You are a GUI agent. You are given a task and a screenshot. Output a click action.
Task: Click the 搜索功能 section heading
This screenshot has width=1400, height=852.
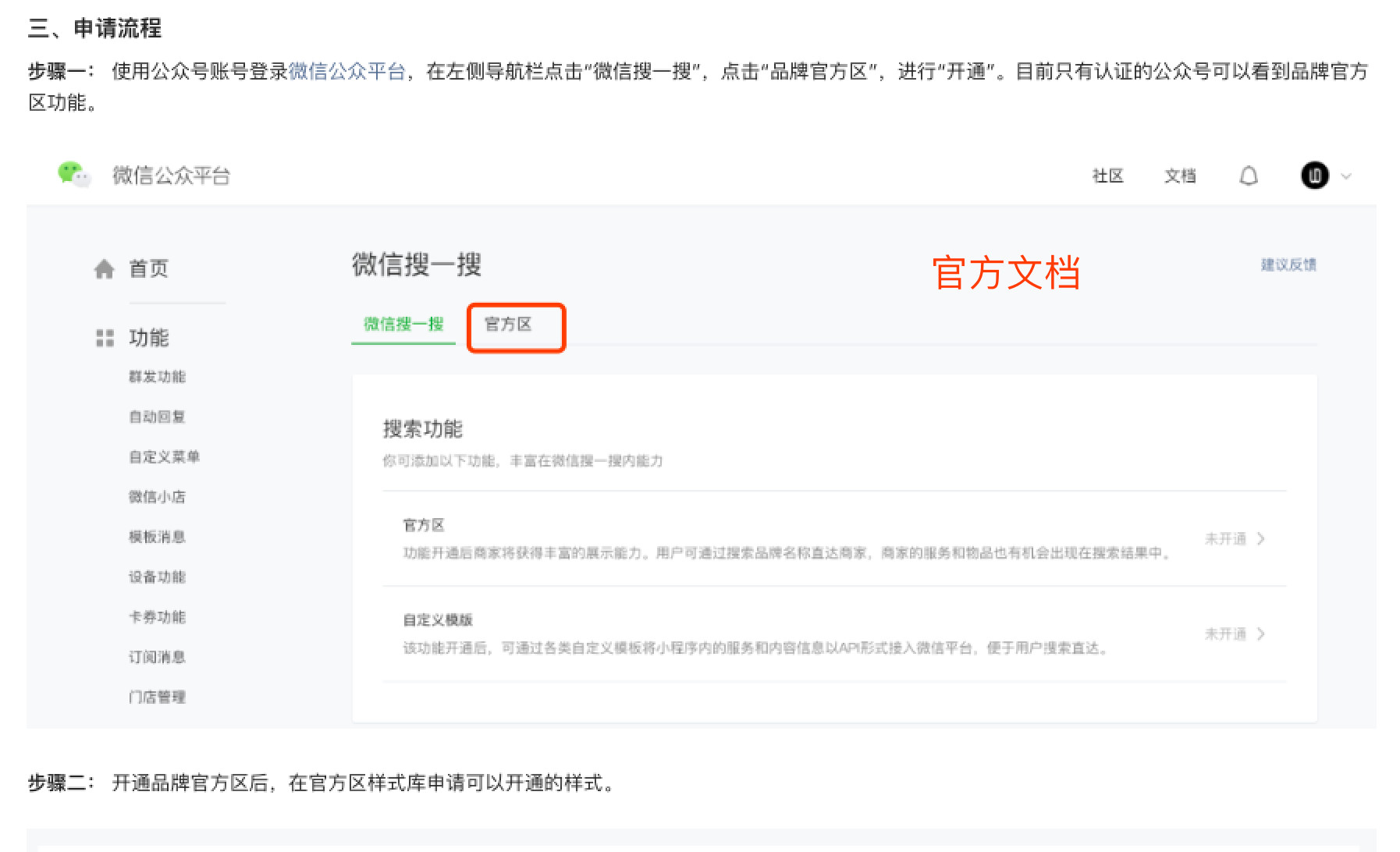point(422,429)
